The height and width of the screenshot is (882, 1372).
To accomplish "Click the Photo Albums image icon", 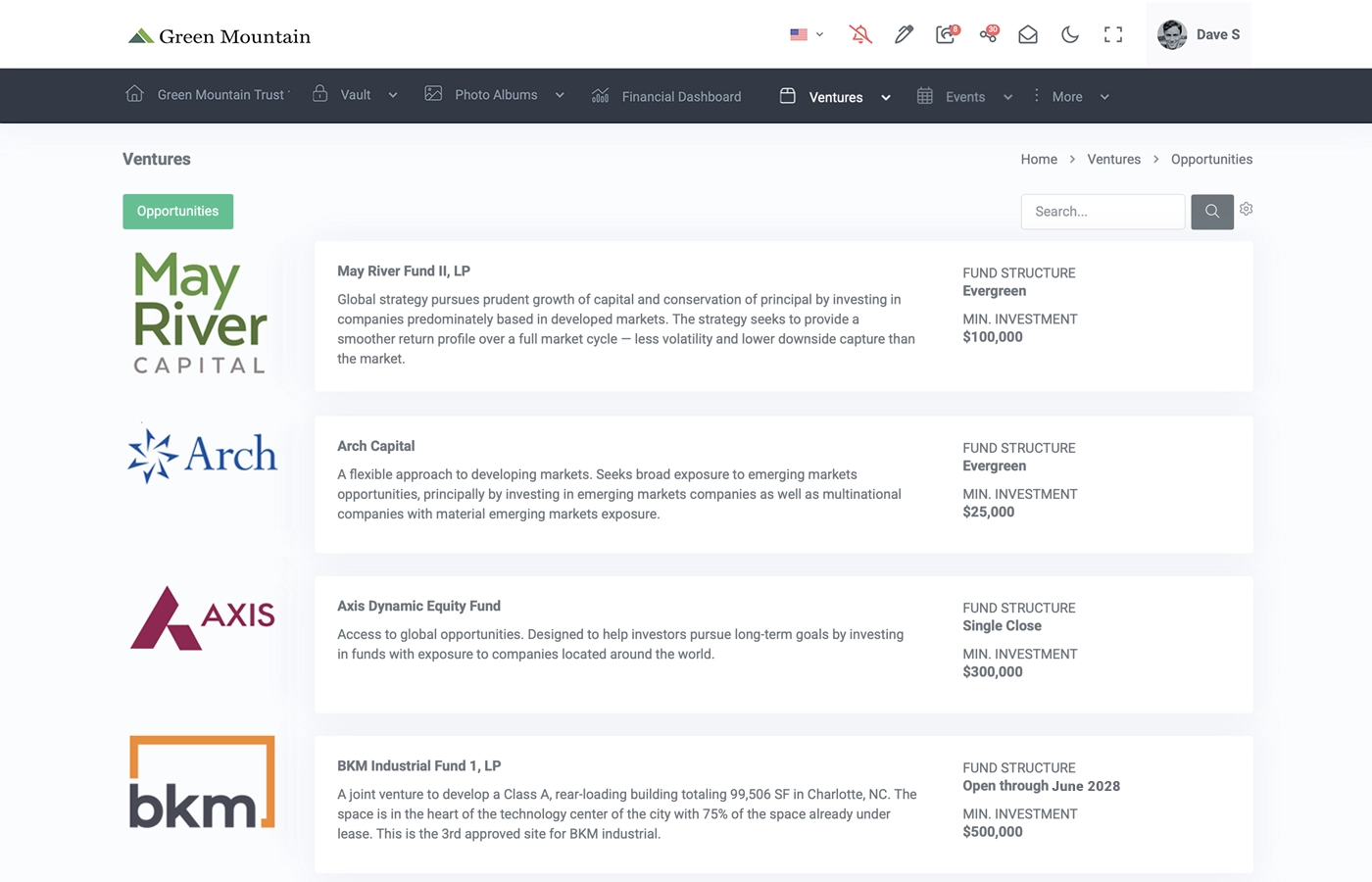I will point(433,94).
